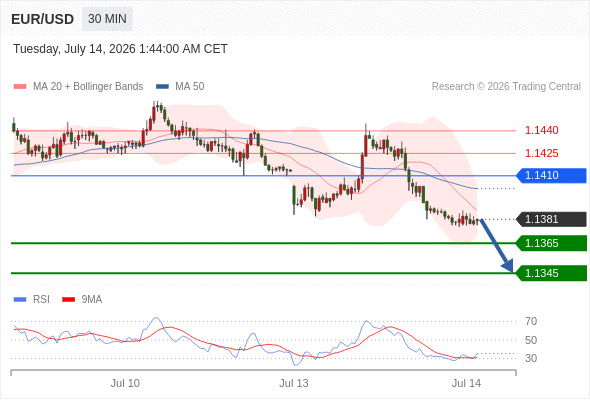Click the RSI 70 level label
Screen dimensions: 590x400
[x=531, y=321]
